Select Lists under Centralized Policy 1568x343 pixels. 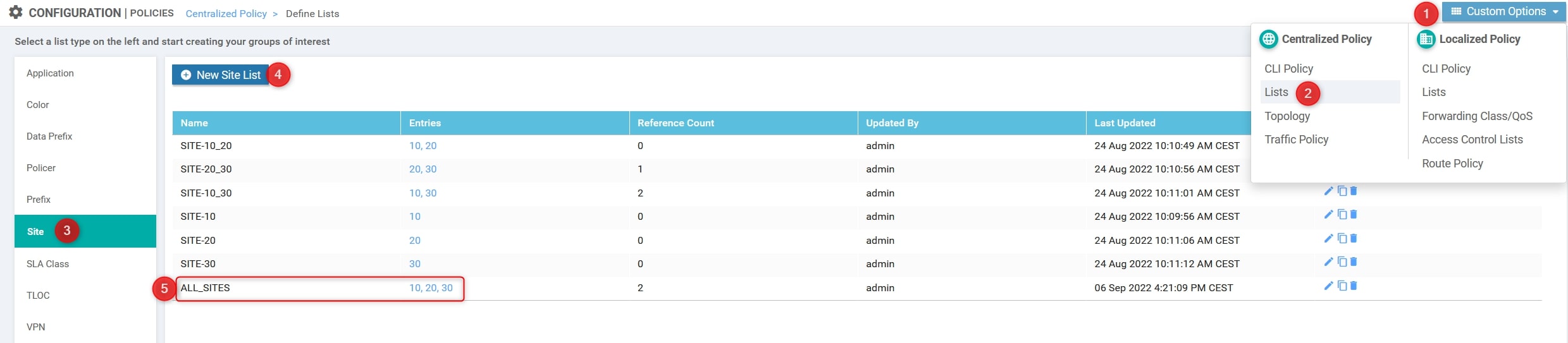pyautogui.click(x=1276, y=92)
